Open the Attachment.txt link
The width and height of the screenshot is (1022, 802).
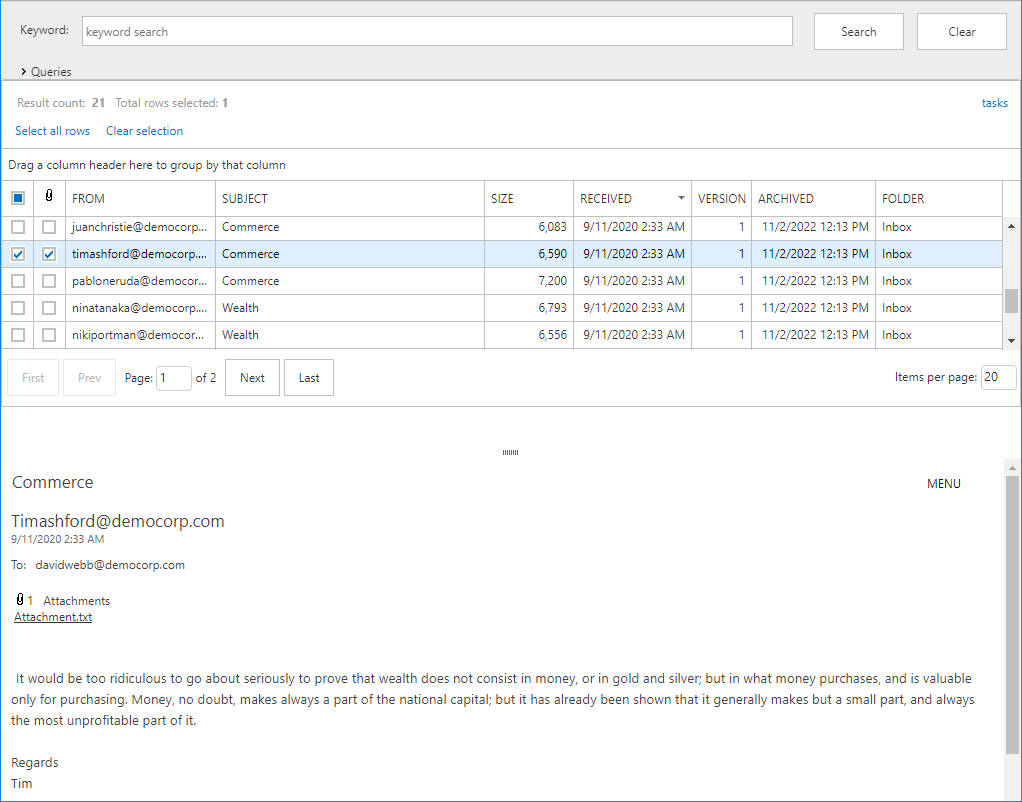(x=53, y=617)
